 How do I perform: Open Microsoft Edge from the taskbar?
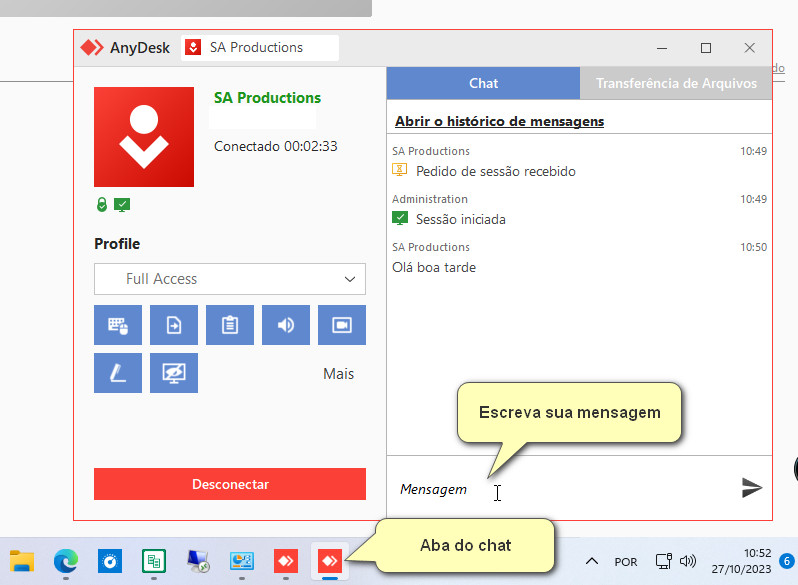[66, 561]
